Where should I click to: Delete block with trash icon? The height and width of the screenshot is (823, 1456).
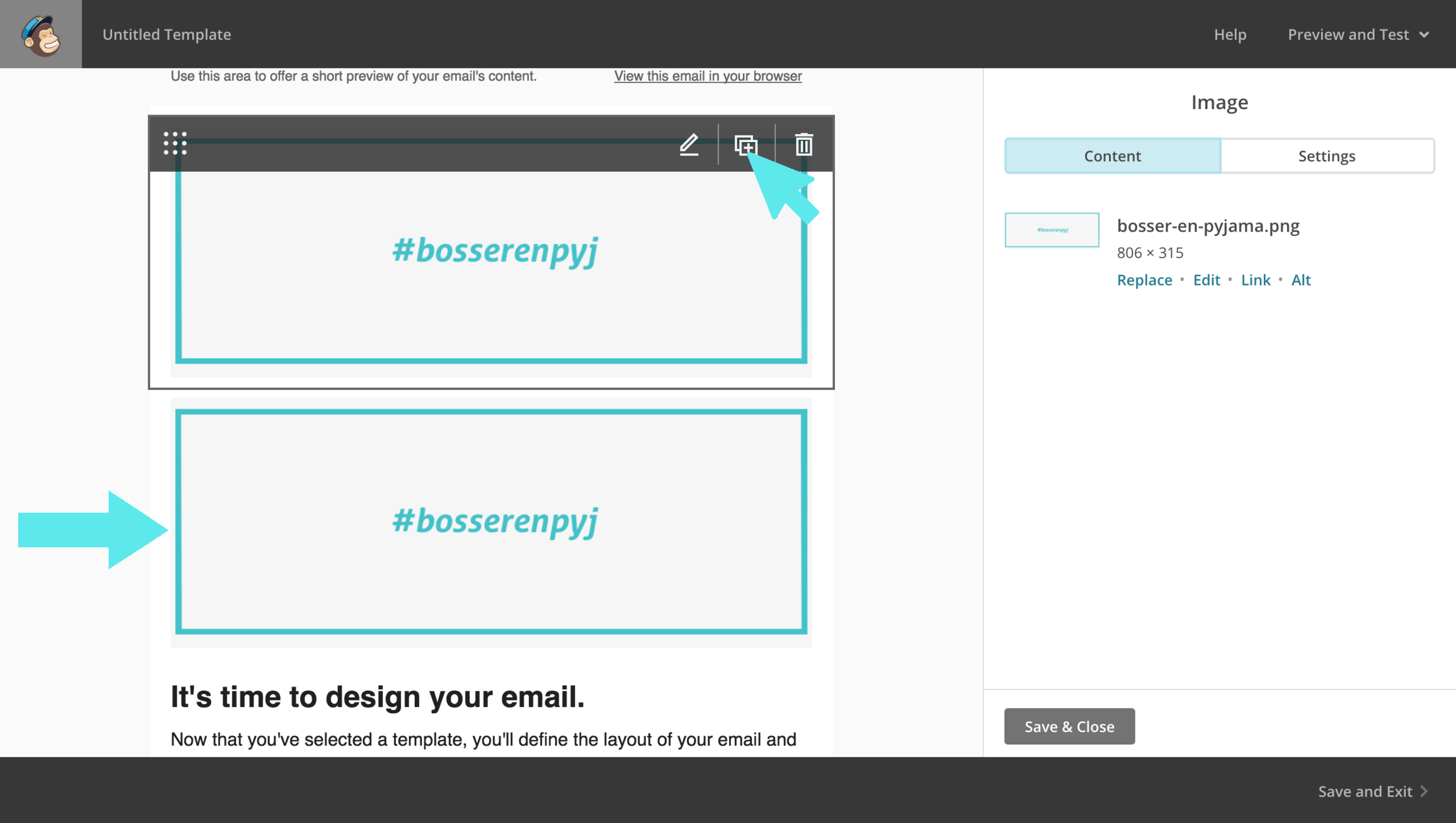point(803,144)
